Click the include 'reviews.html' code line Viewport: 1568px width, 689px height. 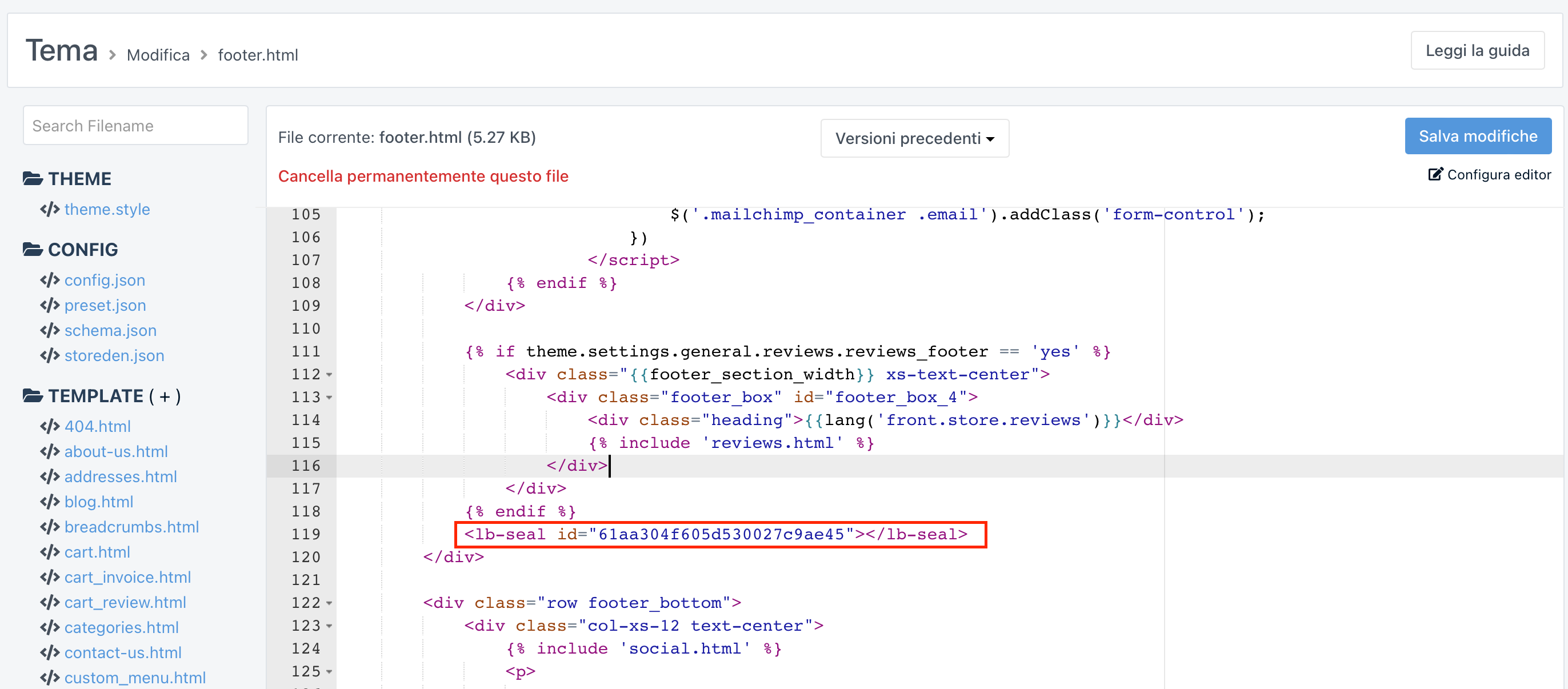click(x=731, y=443)
